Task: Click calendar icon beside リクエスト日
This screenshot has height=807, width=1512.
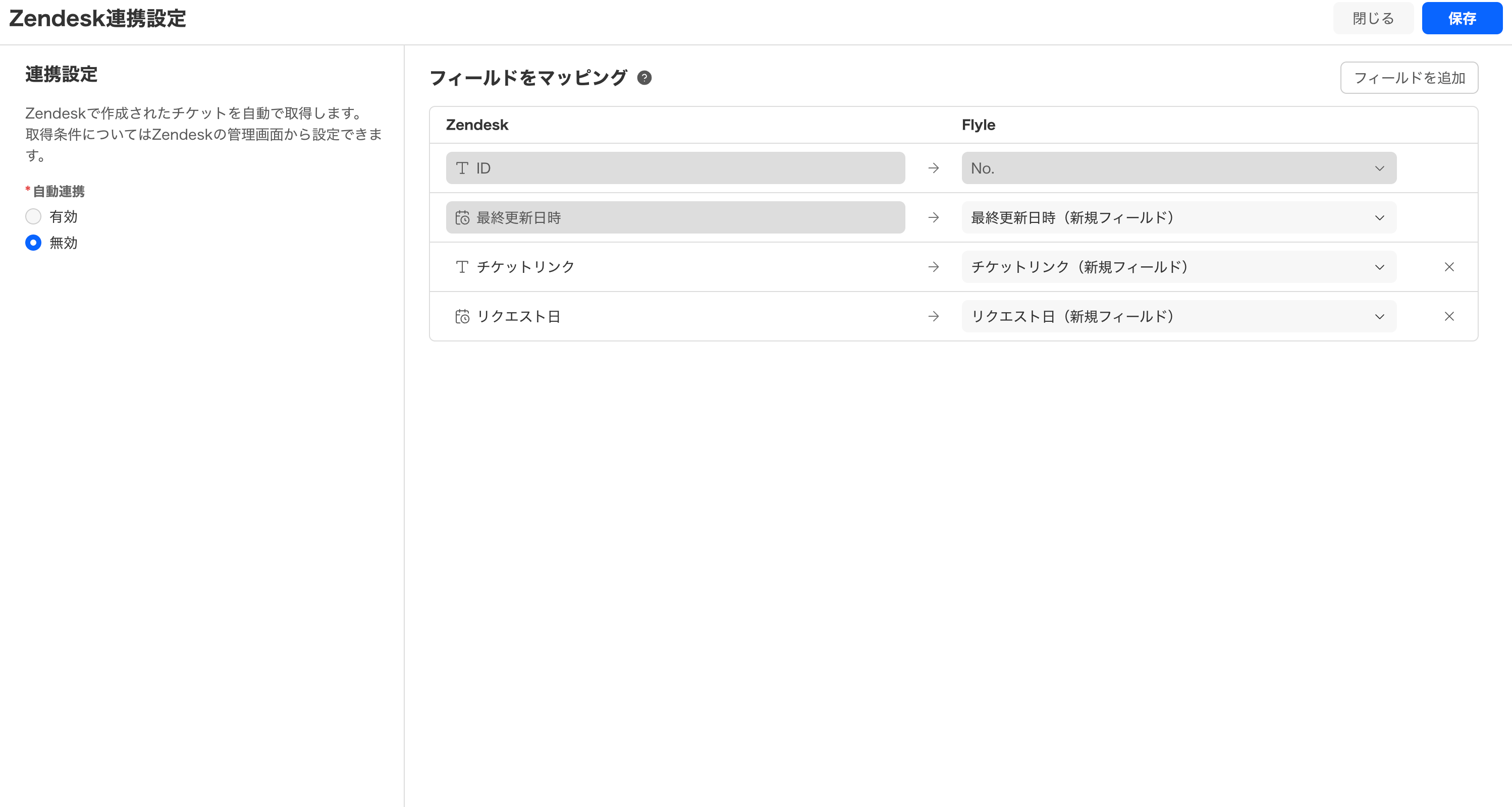Action: click(x=462, y=317)
